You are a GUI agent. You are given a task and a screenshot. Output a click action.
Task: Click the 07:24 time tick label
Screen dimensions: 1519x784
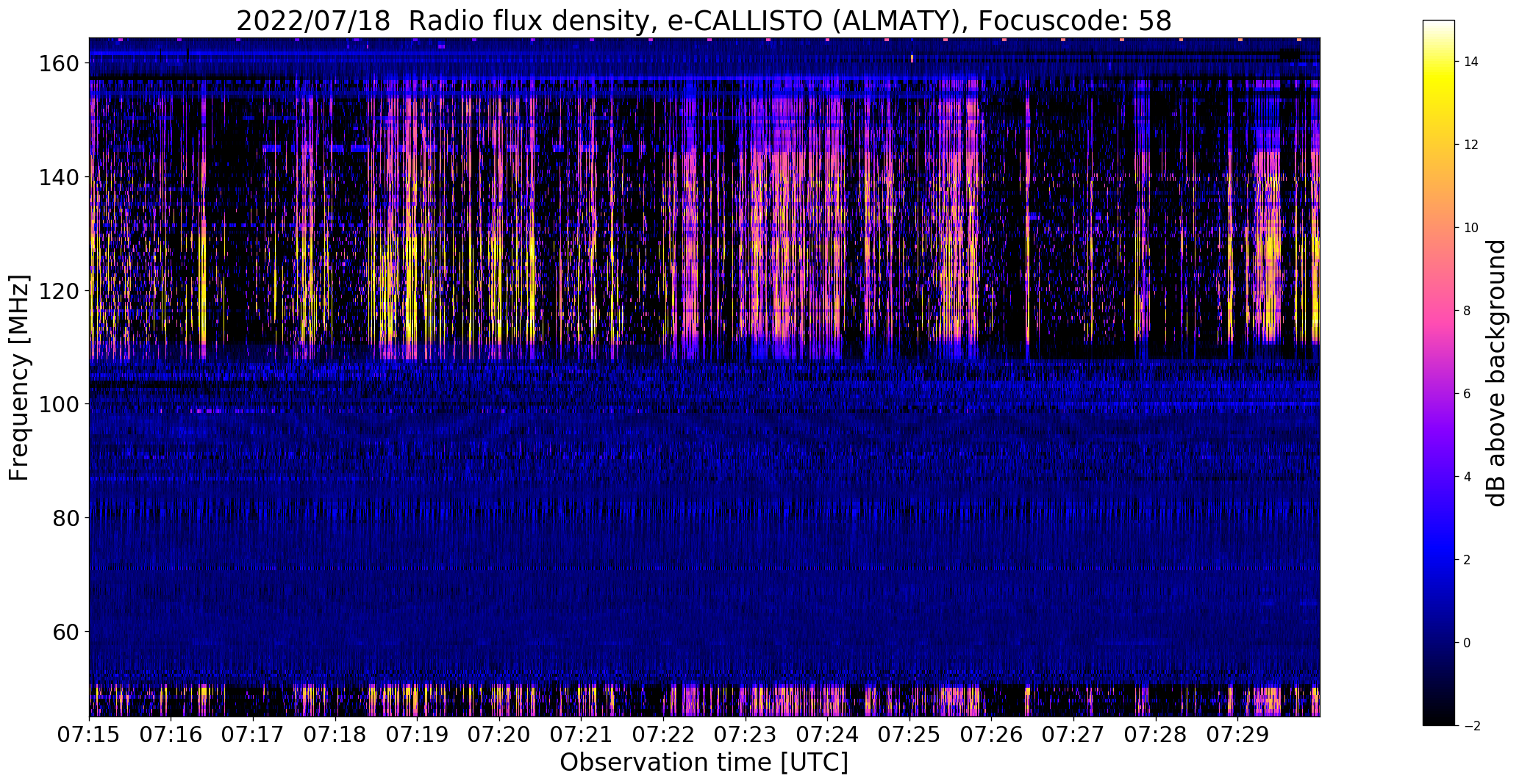827,735
